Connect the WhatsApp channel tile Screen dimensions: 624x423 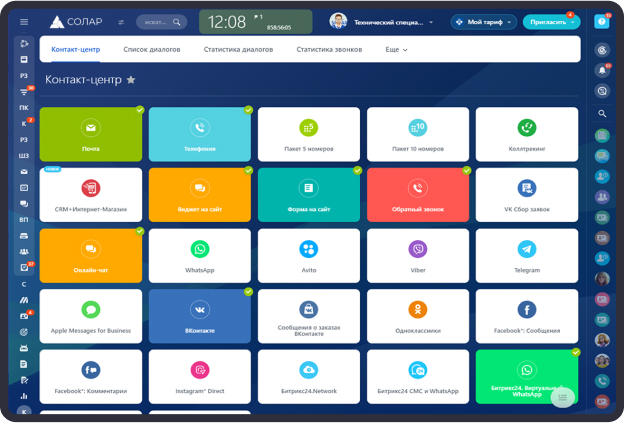click(200, 256)
